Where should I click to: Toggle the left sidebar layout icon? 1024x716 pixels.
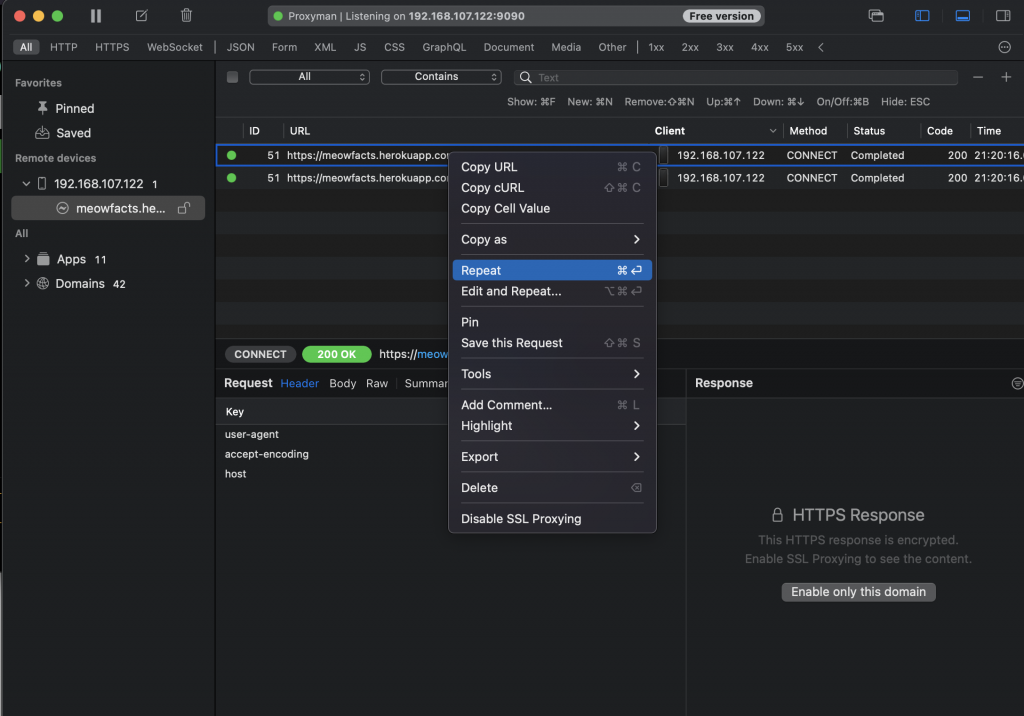point(922,16)
